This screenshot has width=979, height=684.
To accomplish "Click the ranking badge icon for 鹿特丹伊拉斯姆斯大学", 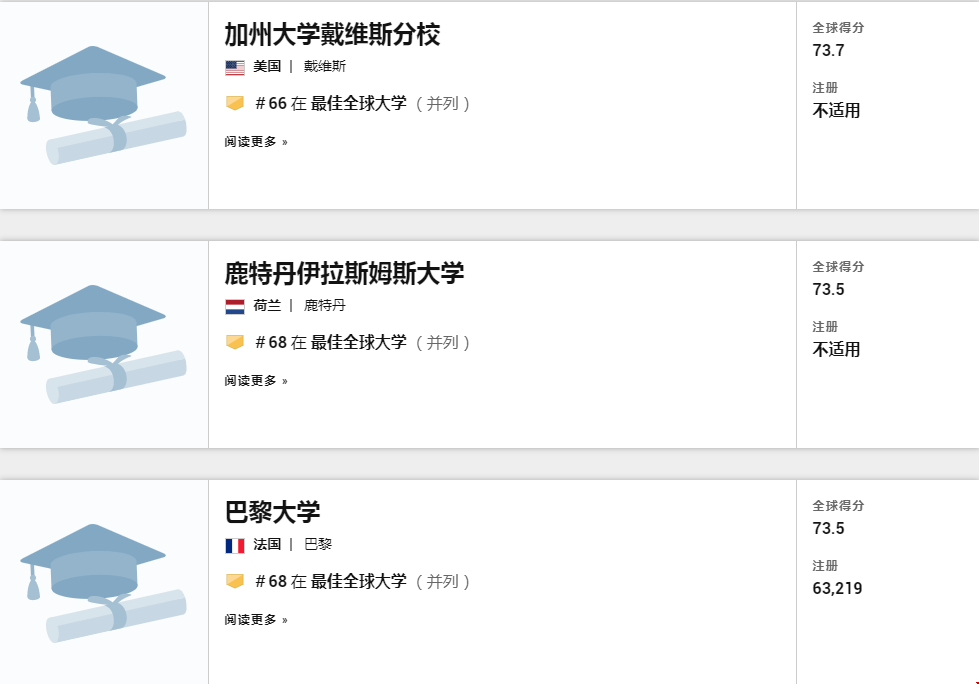I will pos(235,342).
